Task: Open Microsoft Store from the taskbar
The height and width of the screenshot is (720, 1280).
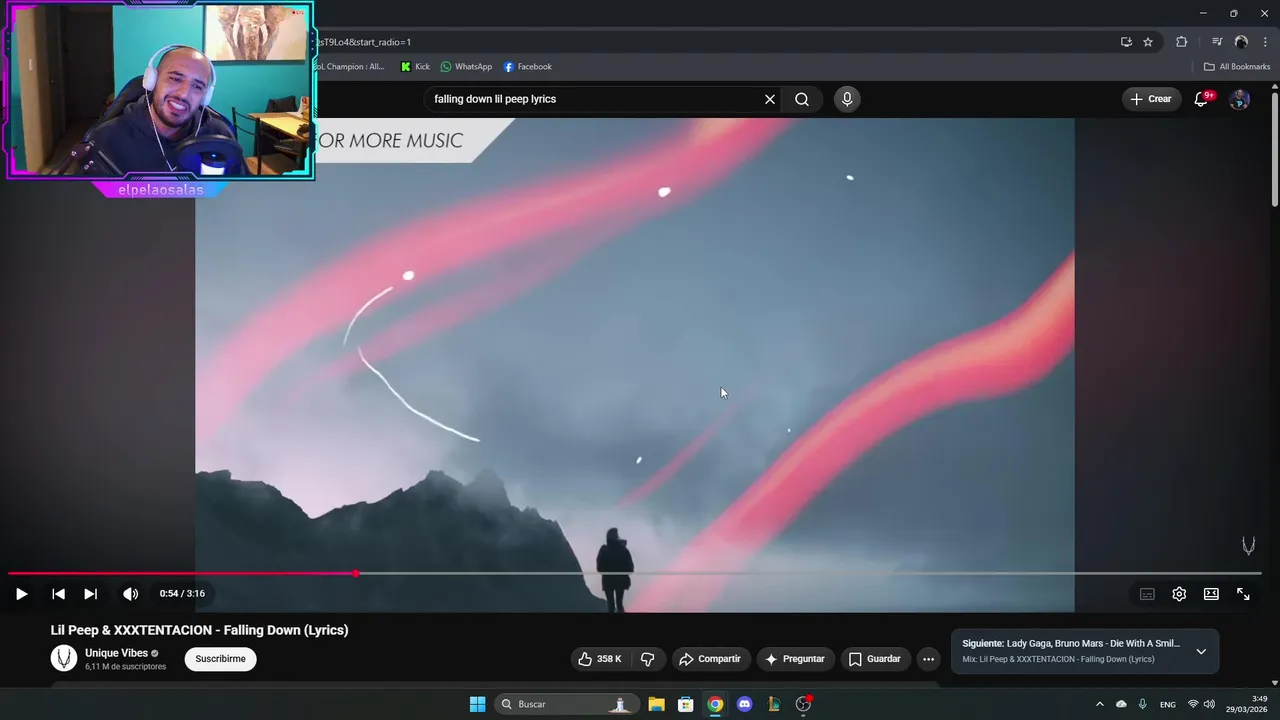Action: (686, 704)
